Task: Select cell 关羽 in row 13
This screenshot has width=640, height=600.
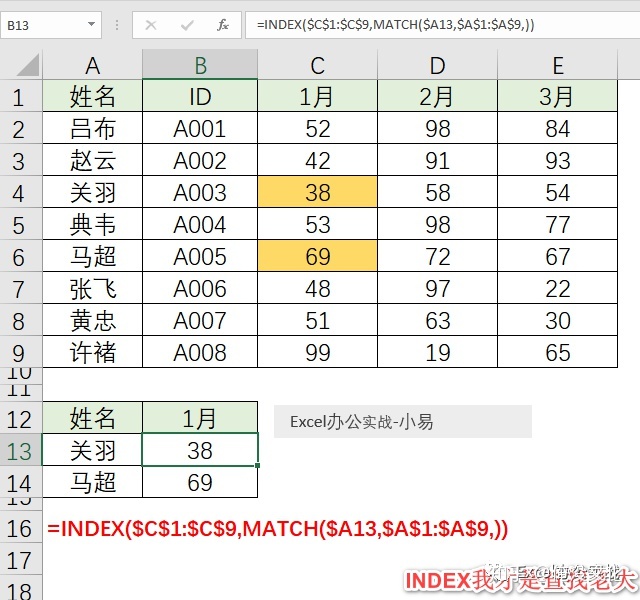Action: (93, 450)
